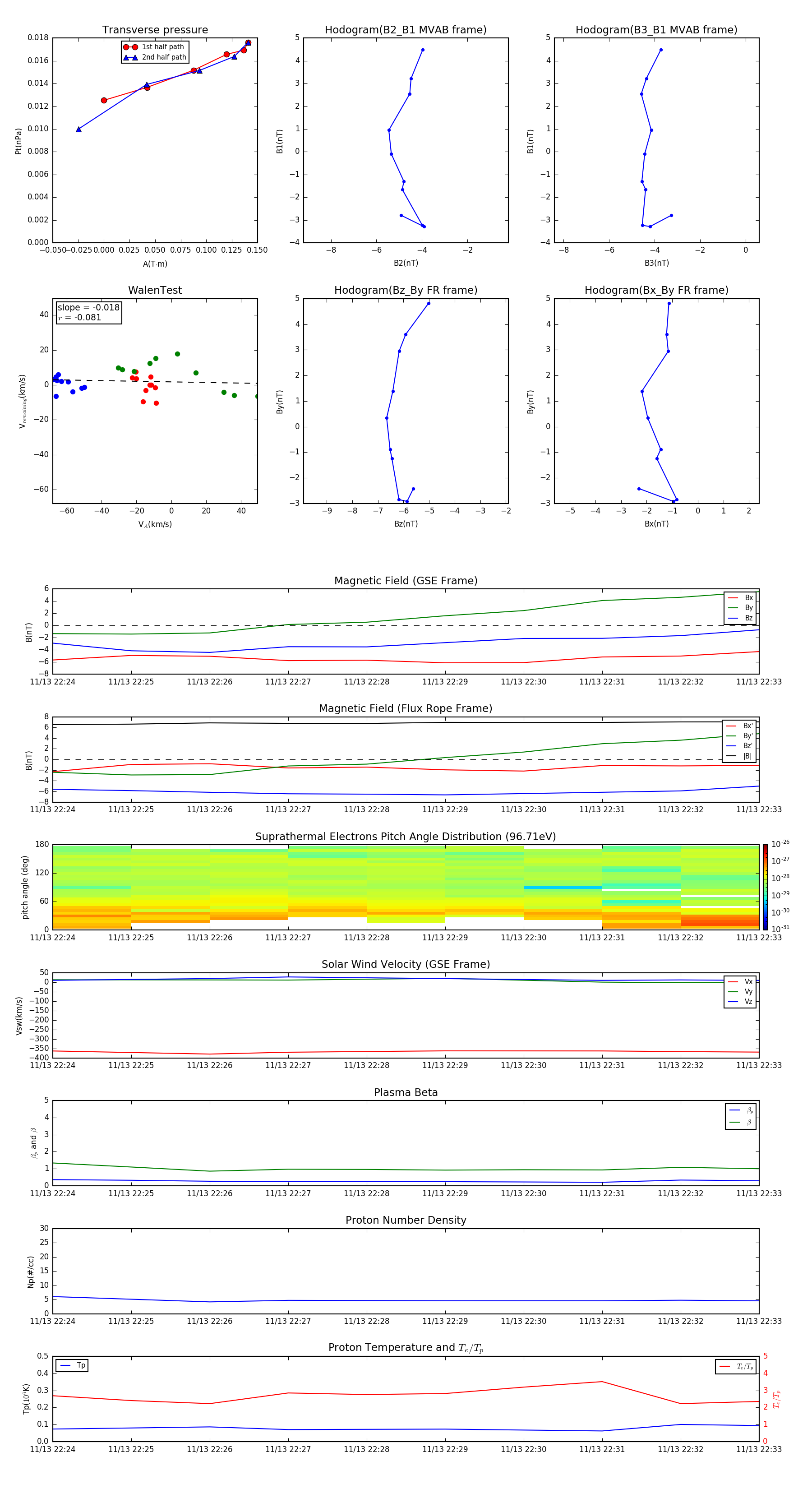Select the "Hodogram(Bx_By FR frame)" title
The width and height of the screenshot is (812, 1489).
pos(656,290)
